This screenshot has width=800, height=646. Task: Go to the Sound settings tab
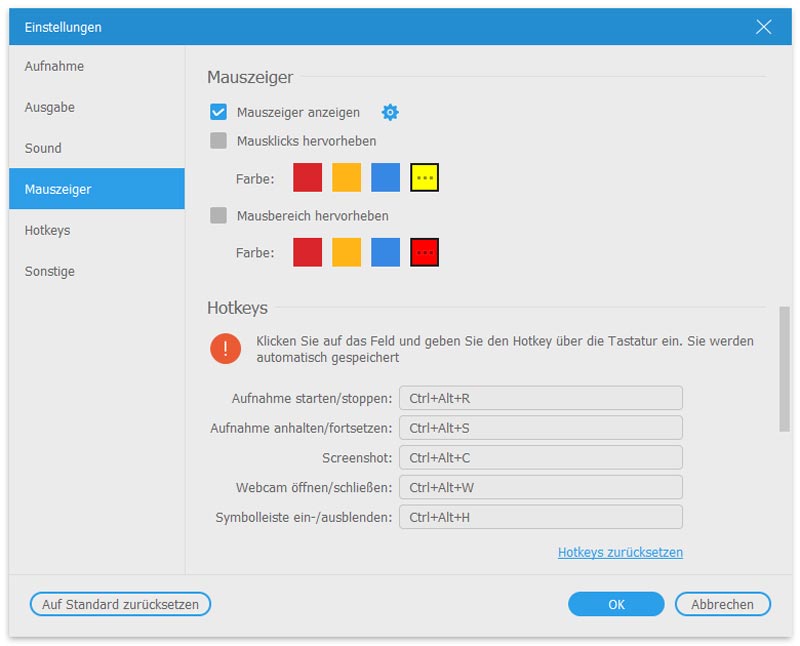coord(43,148)
